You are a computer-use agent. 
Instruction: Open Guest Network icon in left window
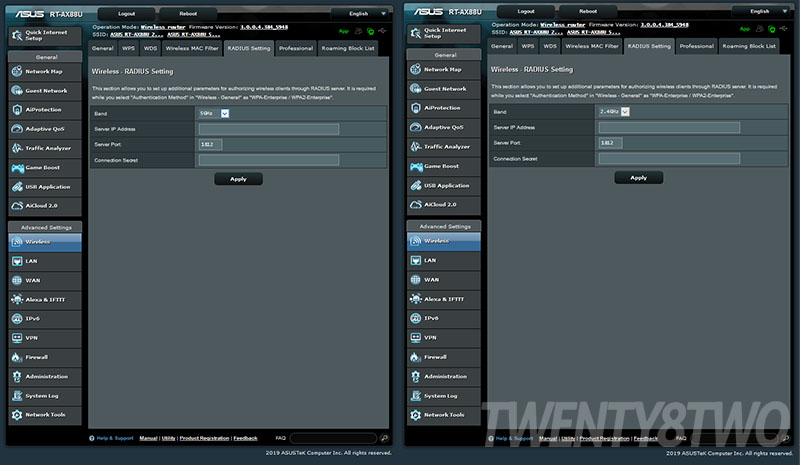pyautogui.click(x=17, y=90)
